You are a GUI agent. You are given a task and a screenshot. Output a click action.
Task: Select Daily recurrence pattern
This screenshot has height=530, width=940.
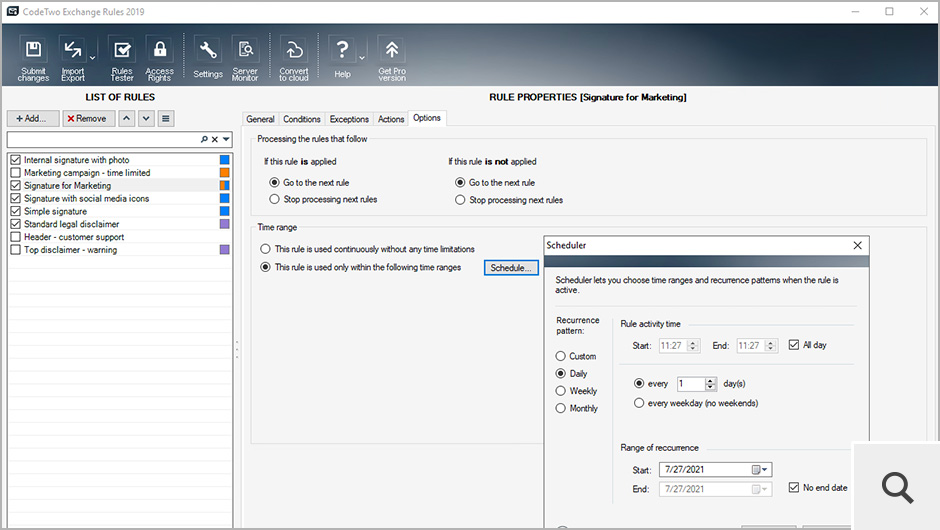click(x=561, y=374)
